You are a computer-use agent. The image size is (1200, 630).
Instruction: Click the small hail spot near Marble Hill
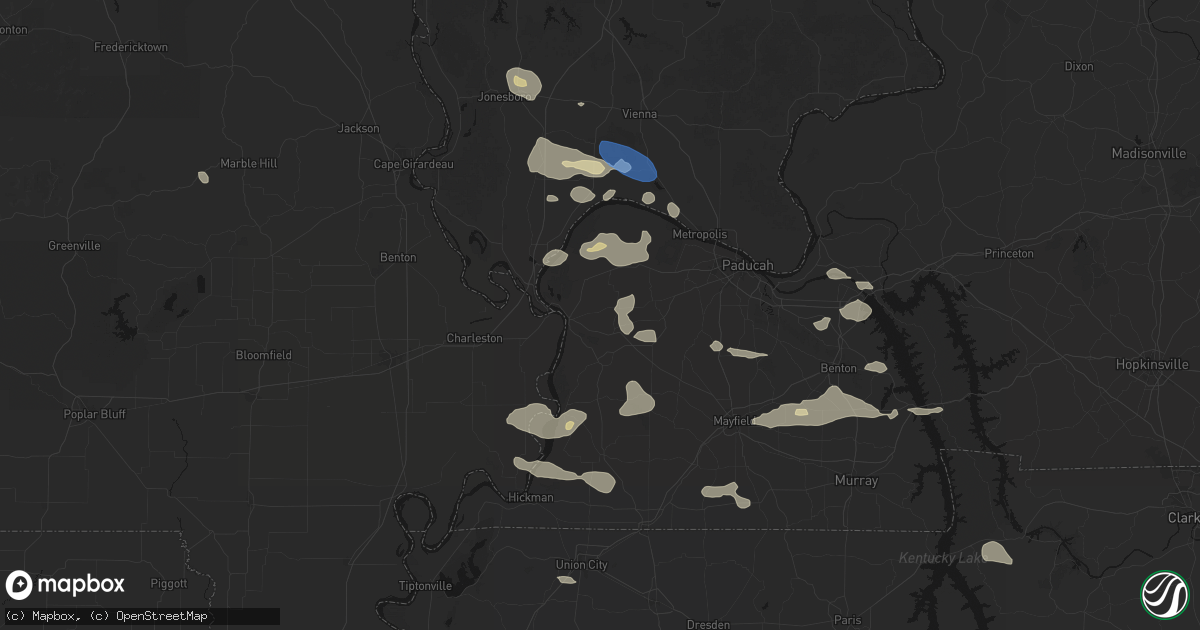pos(203,177)
